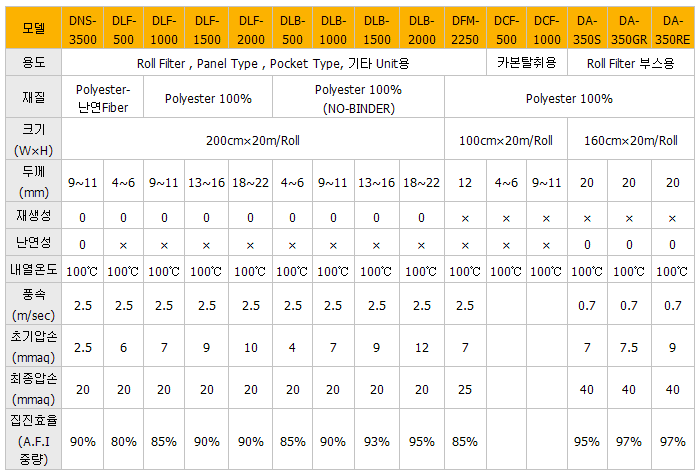Image resolution: width=700 pixels, height=475 pixels.
Task: Click the 모델 header cell
Action: click(33, 28)
